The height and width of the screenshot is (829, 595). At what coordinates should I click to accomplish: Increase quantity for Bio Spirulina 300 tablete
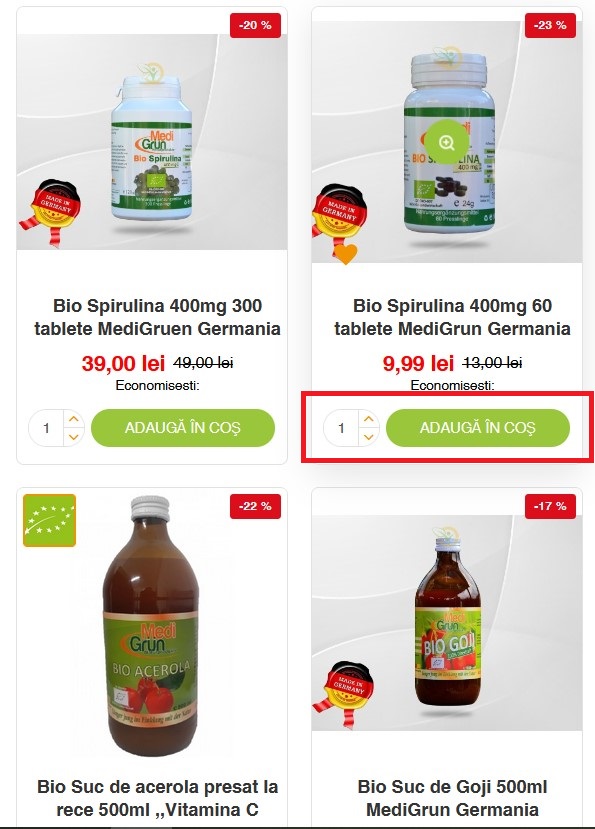click(x=74, y=419)
